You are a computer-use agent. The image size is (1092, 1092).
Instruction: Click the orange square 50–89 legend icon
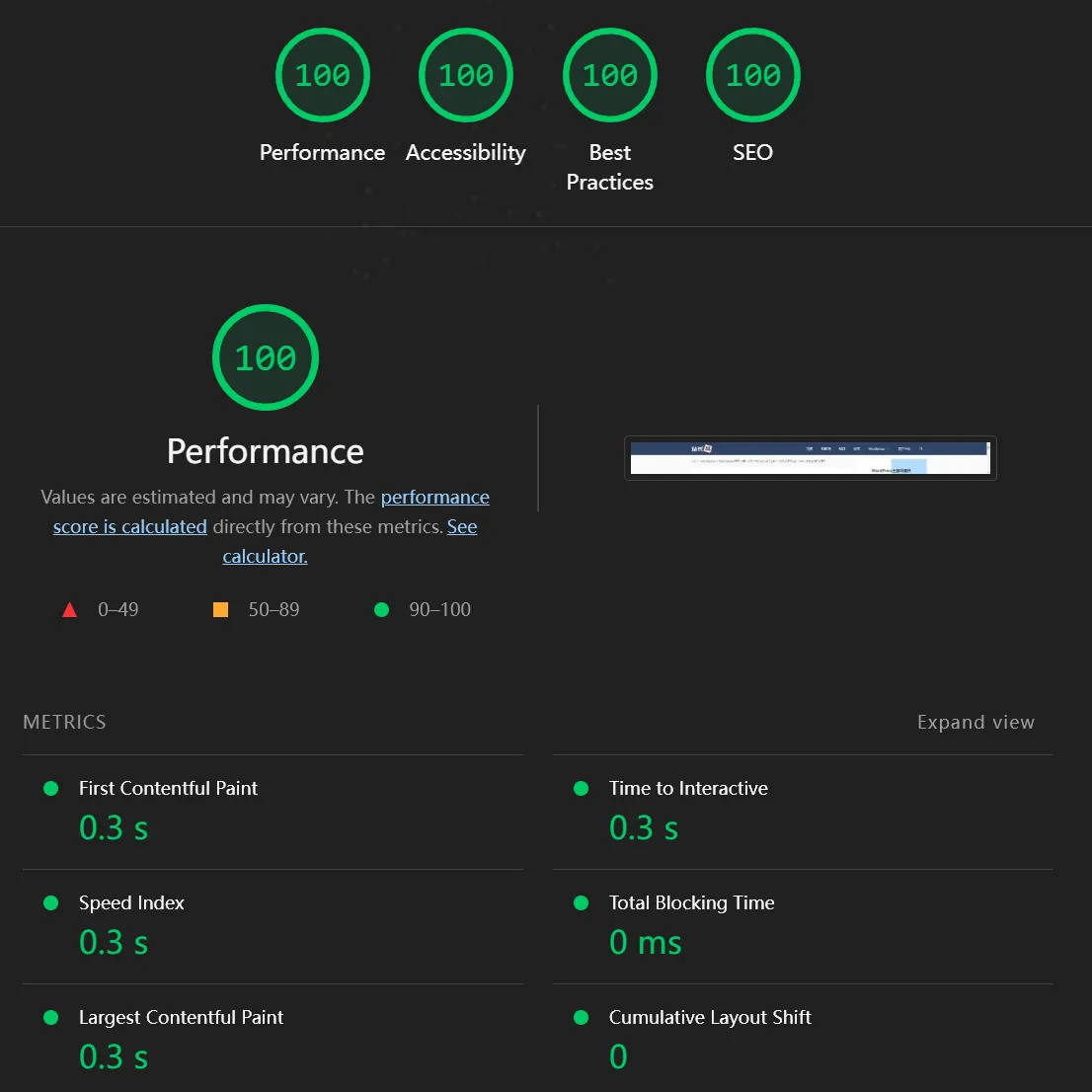tap(220, 610)
